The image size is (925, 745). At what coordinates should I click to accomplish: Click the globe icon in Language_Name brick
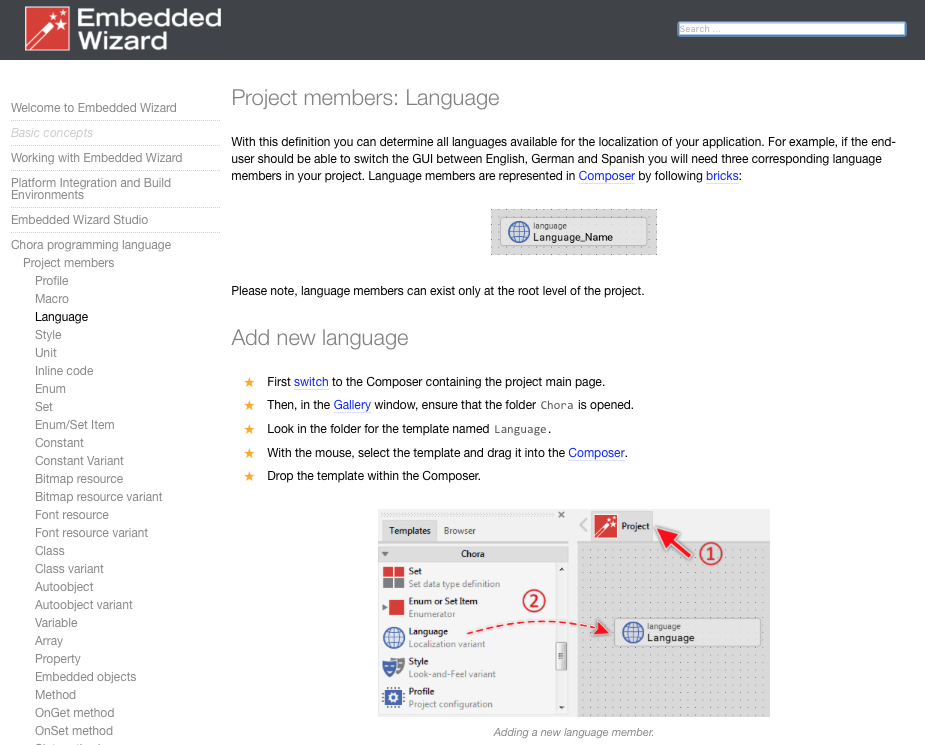(518, 232)
